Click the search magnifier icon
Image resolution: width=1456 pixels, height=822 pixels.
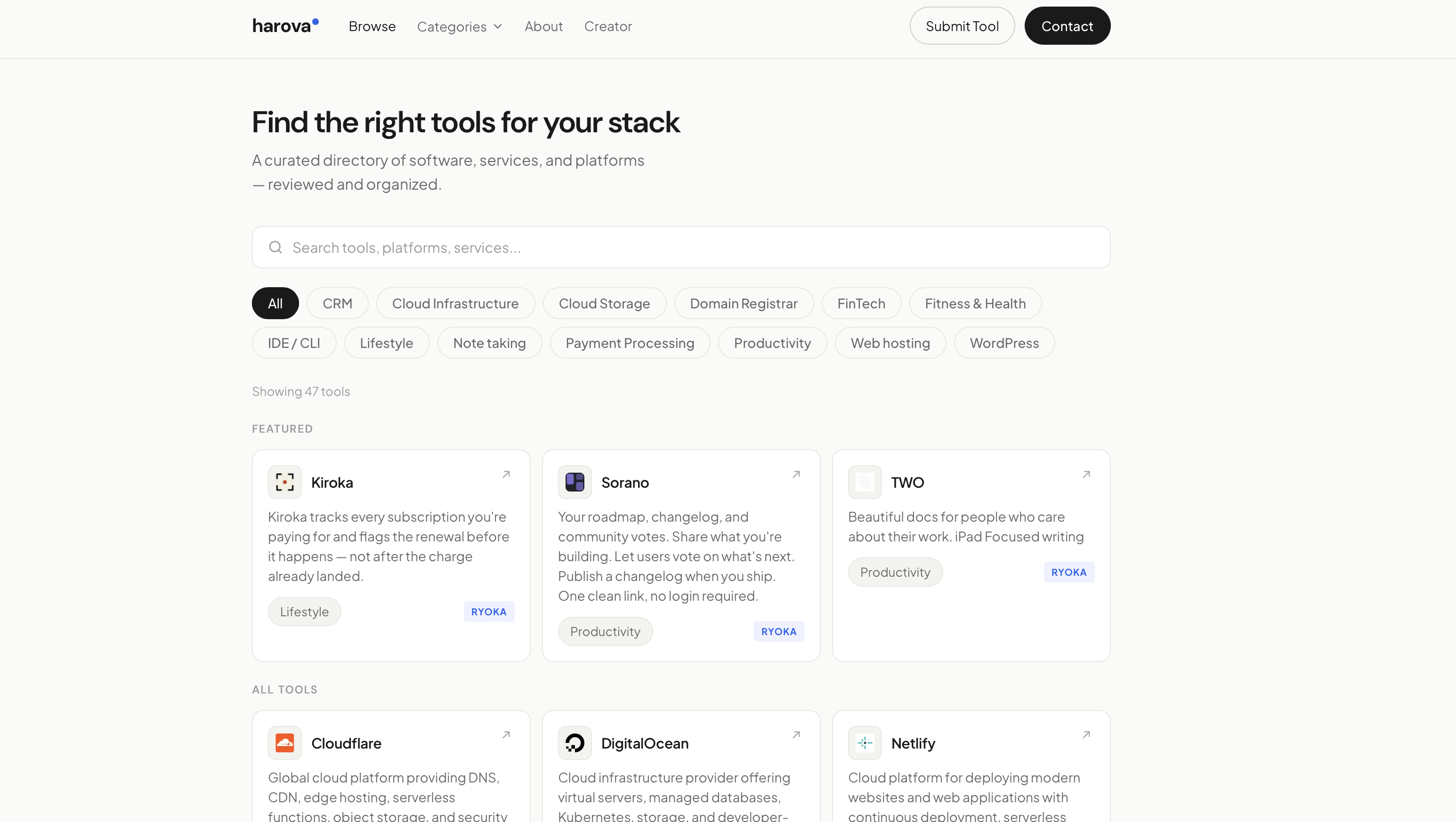(275, 248)
